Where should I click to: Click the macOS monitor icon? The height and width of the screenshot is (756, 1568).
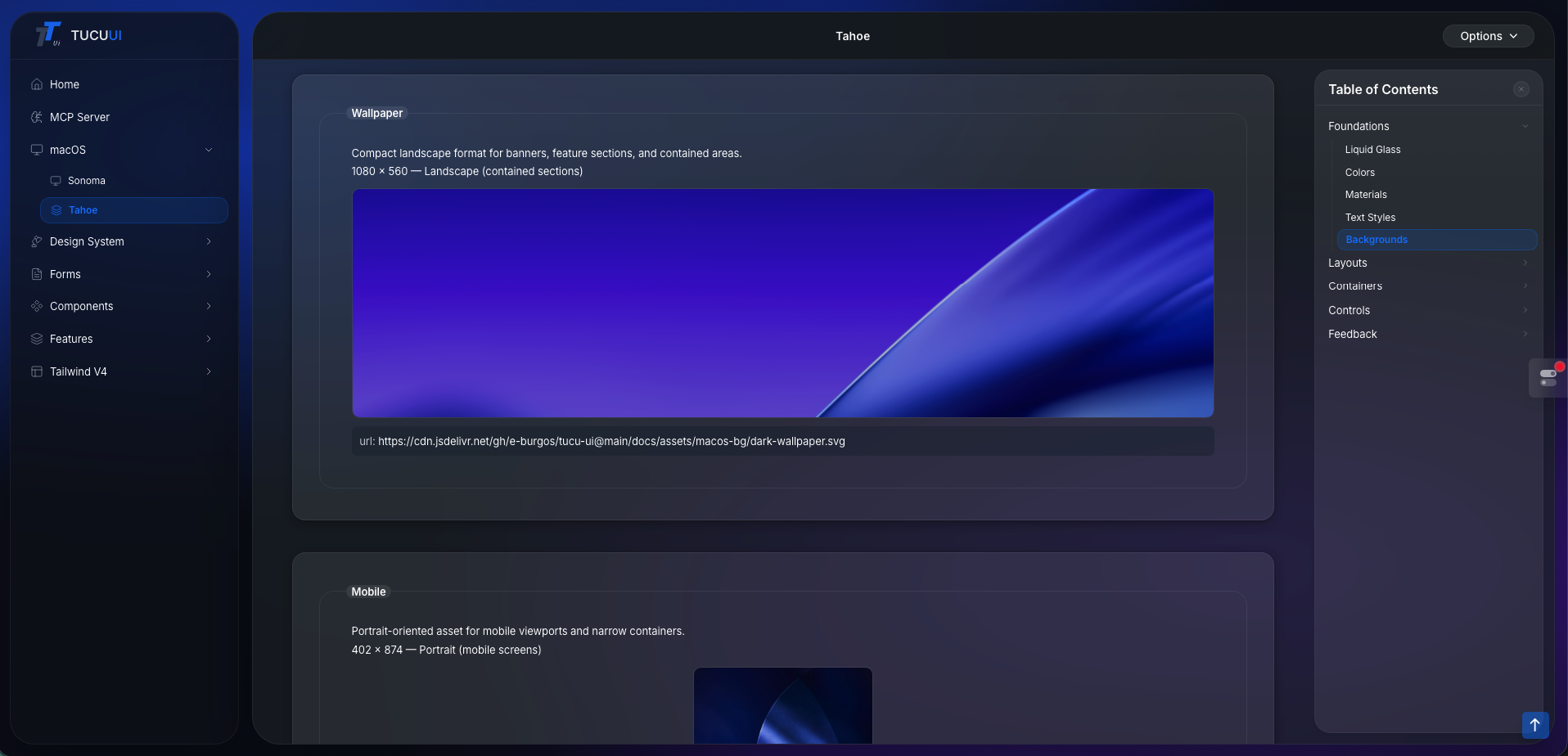[x=37, y=150]
